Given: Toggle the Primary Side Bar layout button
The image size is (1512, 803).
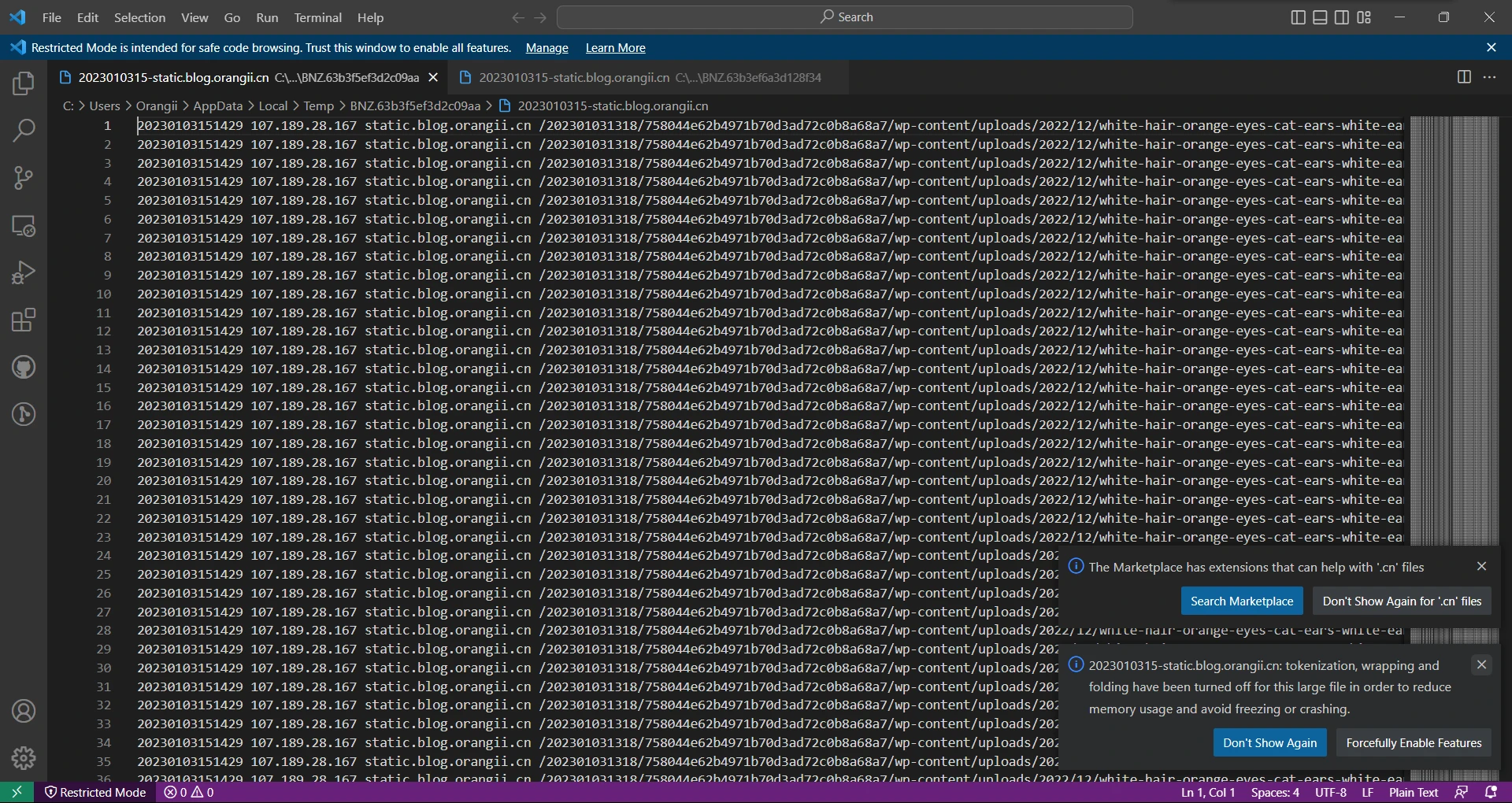Looking at the screenshot, I should 1299,17.
